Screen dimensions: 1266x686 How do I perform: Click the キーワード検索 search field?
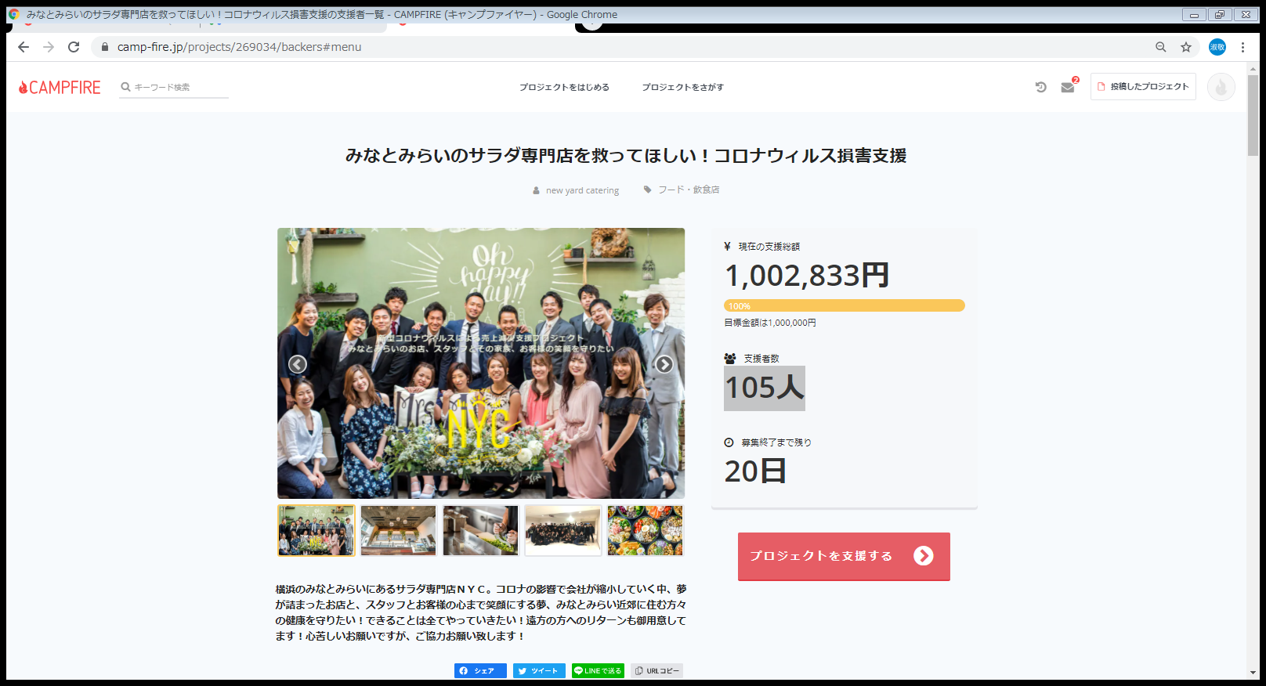pyautogui.click(x=178, y=88)
